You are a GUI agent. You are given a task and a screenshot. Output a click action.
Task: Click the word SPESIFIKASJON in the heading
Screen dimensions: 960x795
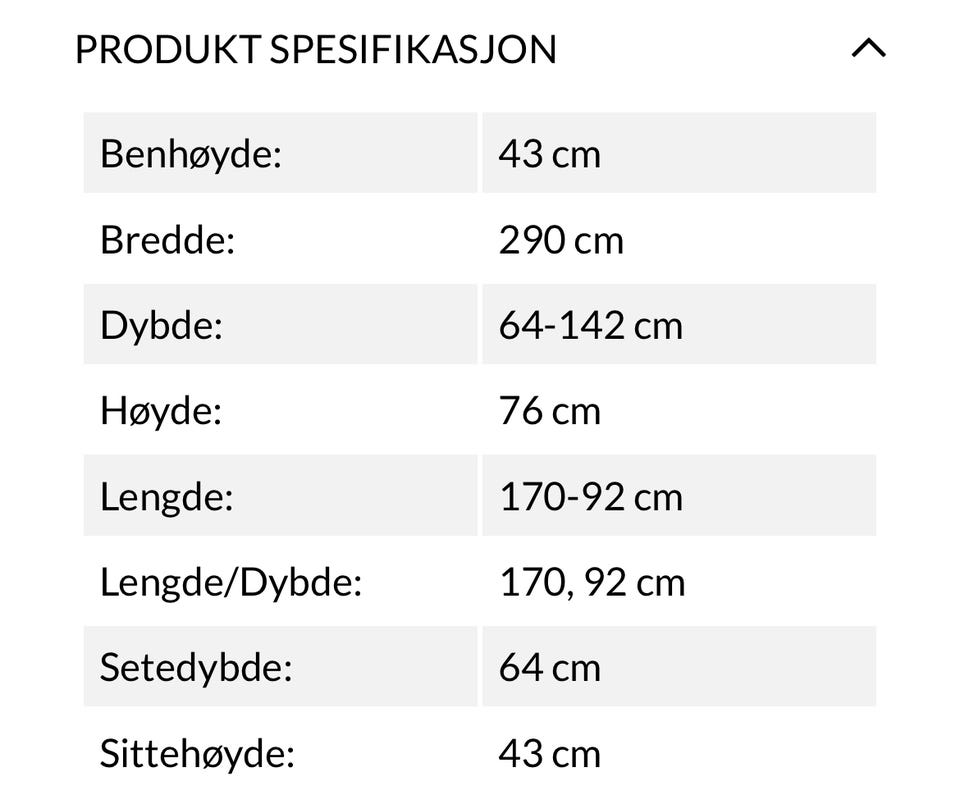click(412, 49)
